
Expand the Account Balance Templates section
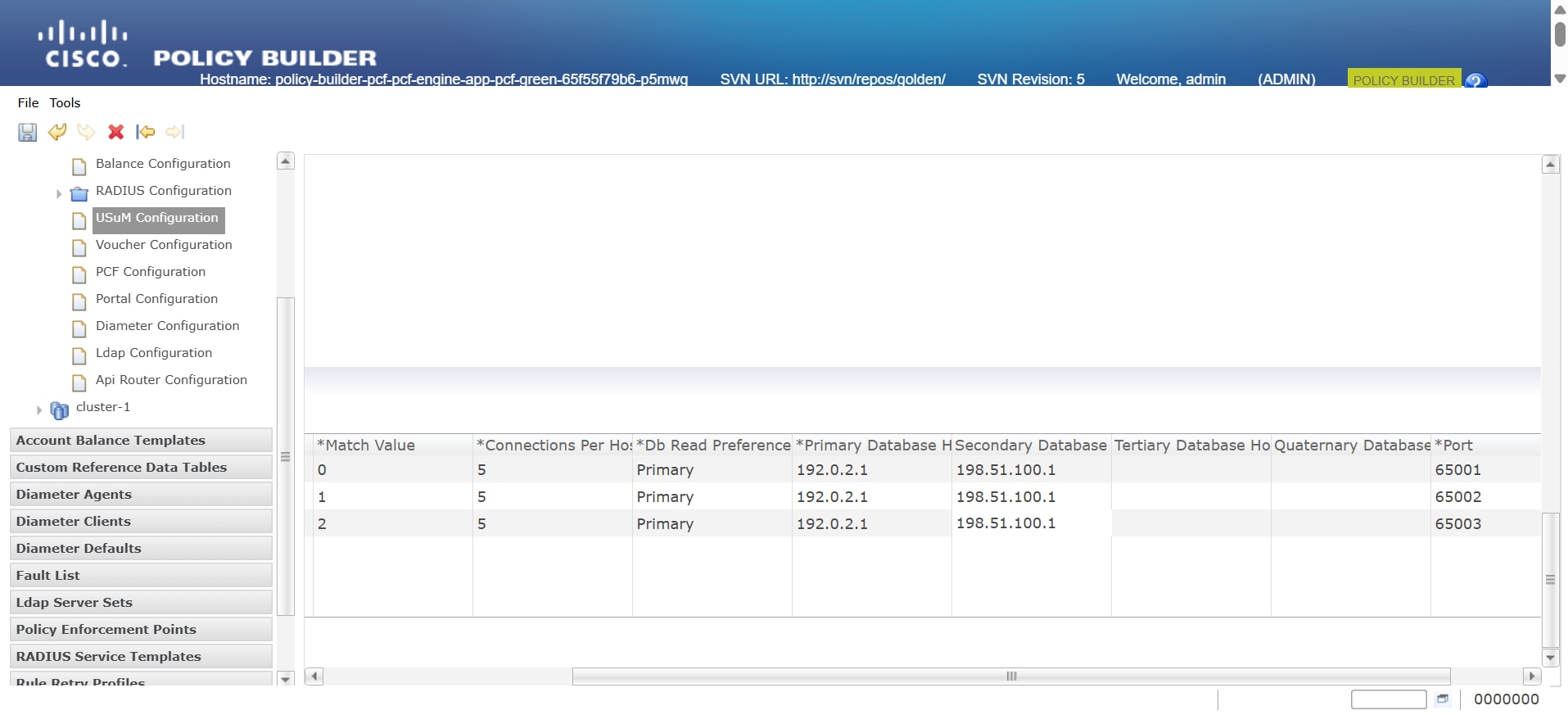pos(141,440)
